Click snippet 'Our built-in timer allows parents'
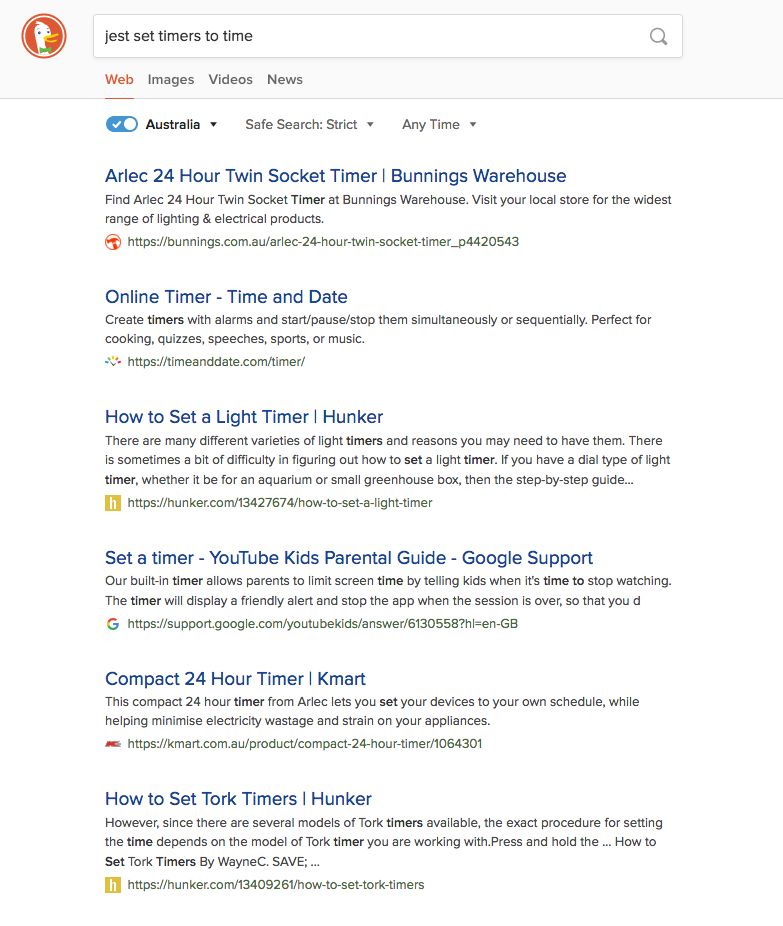Image resolution: width=783 pixels, height=926 pixels. 388,591
